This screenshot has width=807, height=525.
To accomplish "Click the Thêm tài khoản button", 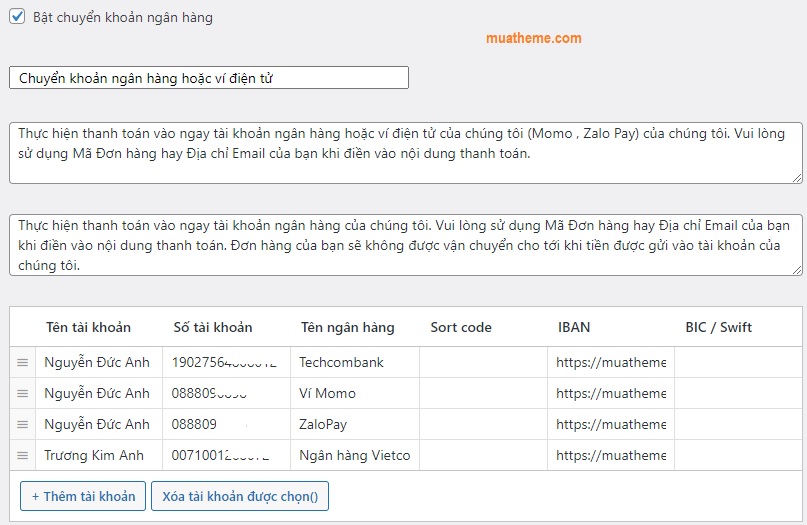I will pyautogui.click(x=83, y=496).
